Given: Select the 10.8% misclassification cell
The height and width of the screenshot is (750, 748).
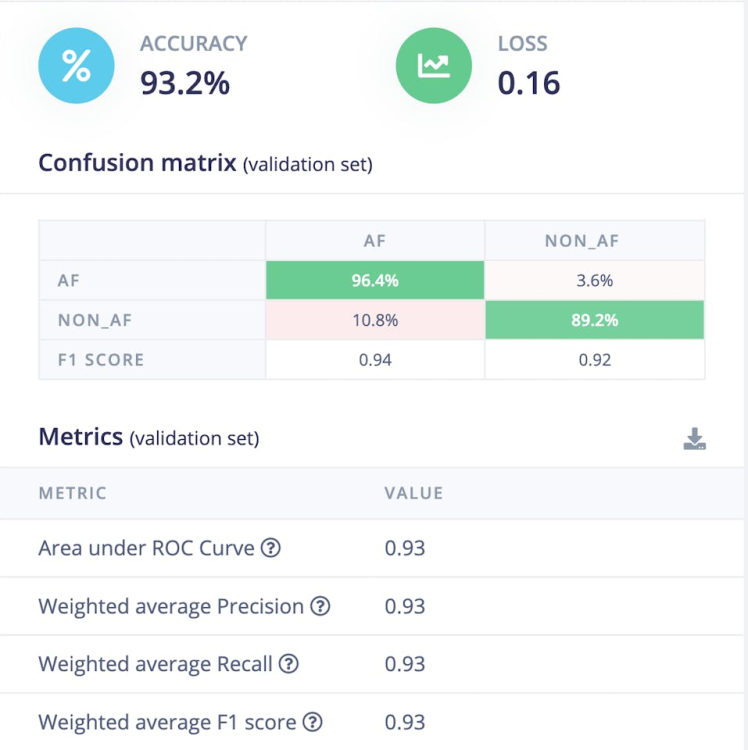Looking at the screenshot, I should click(375, 320).
